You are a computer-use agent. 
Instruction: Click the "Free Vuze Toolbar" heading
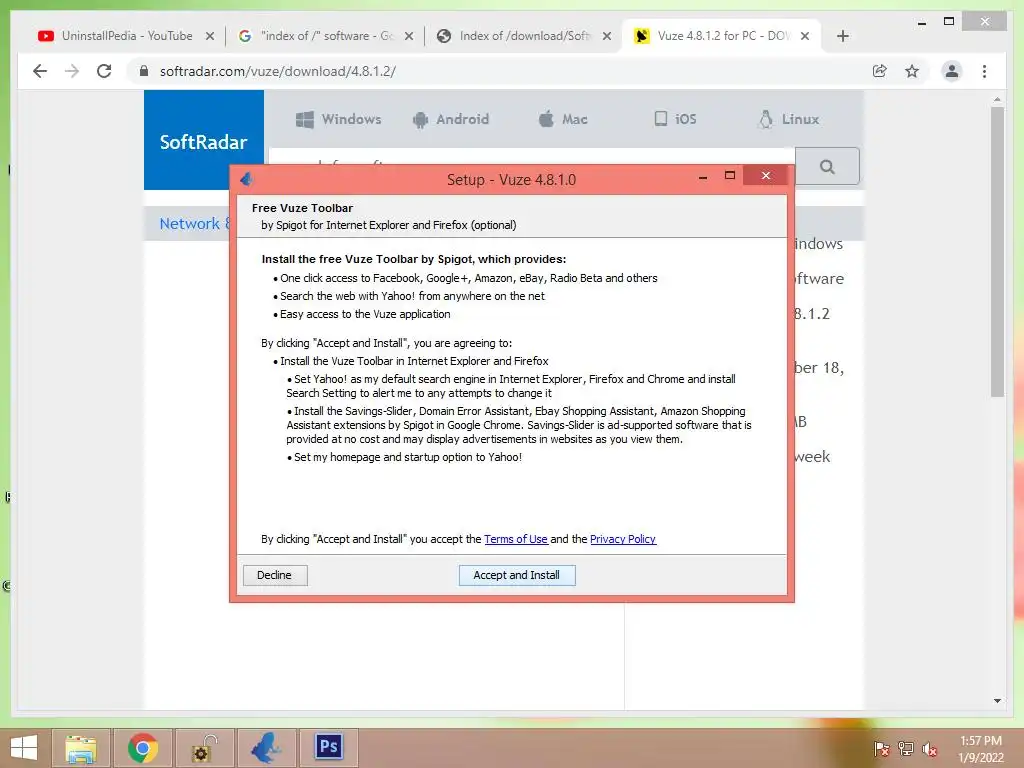(302, 208)
